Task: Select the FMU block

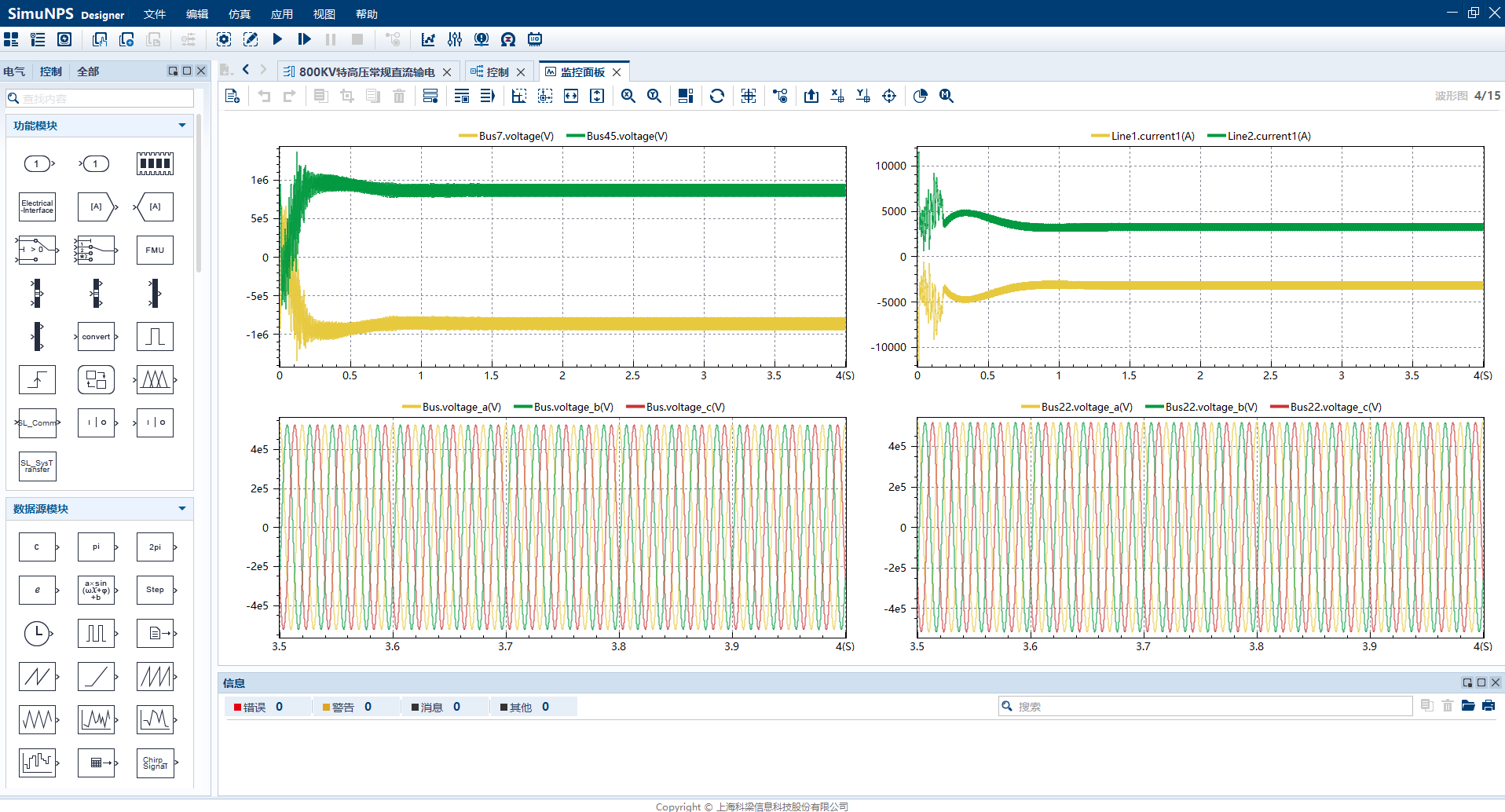Action: 155,251
